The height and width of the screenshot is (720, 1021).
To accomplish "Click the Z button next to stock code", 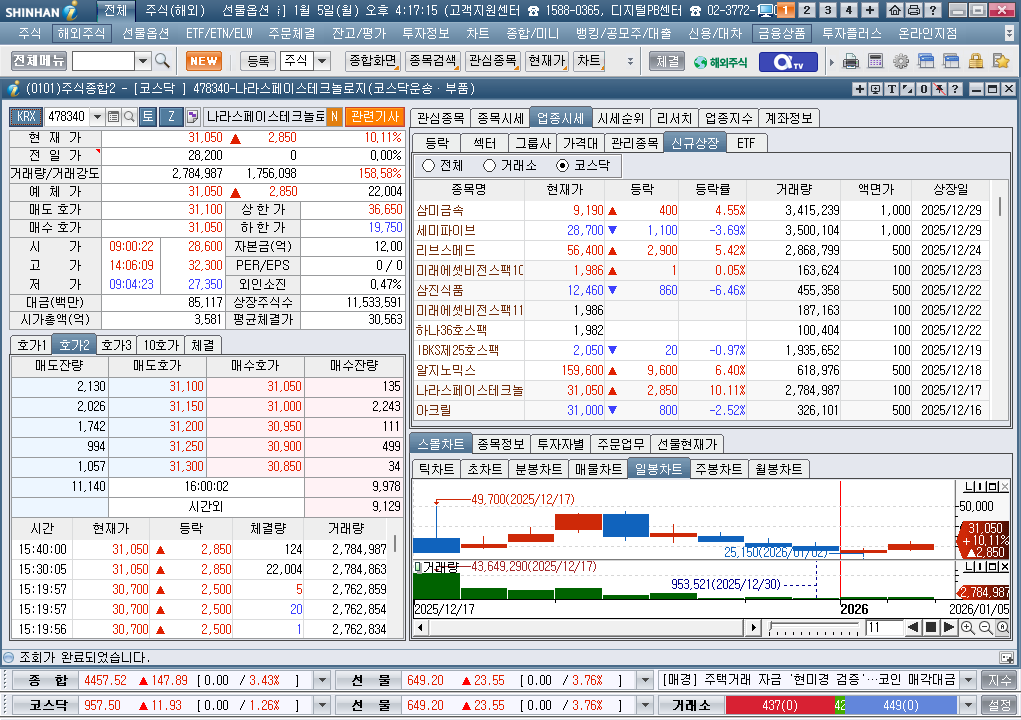I will (171, 117).
